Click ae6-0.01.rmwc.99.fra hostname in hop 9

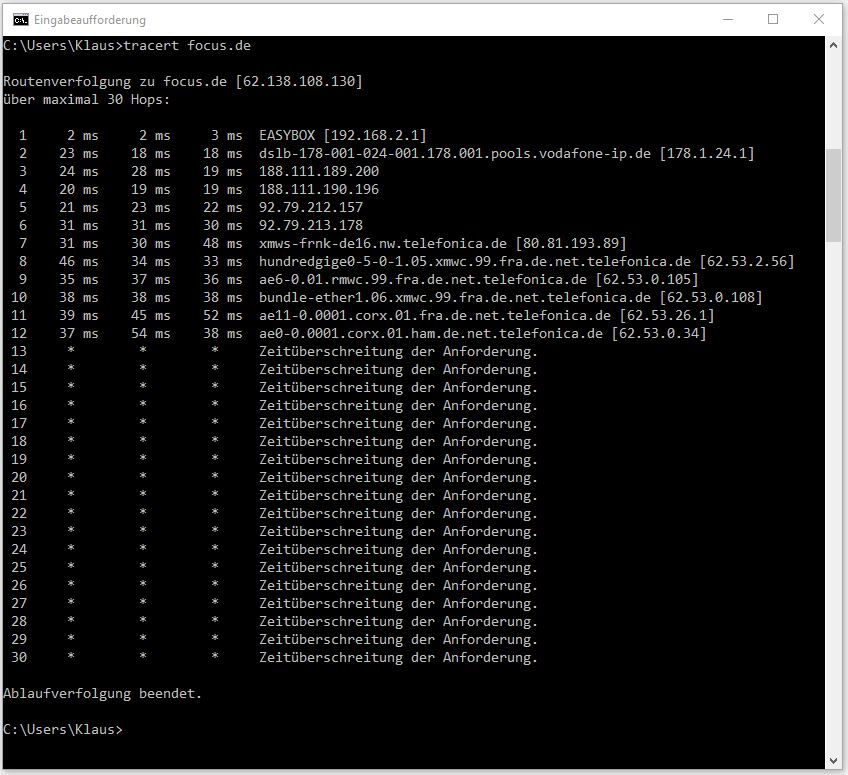[423, 279]
